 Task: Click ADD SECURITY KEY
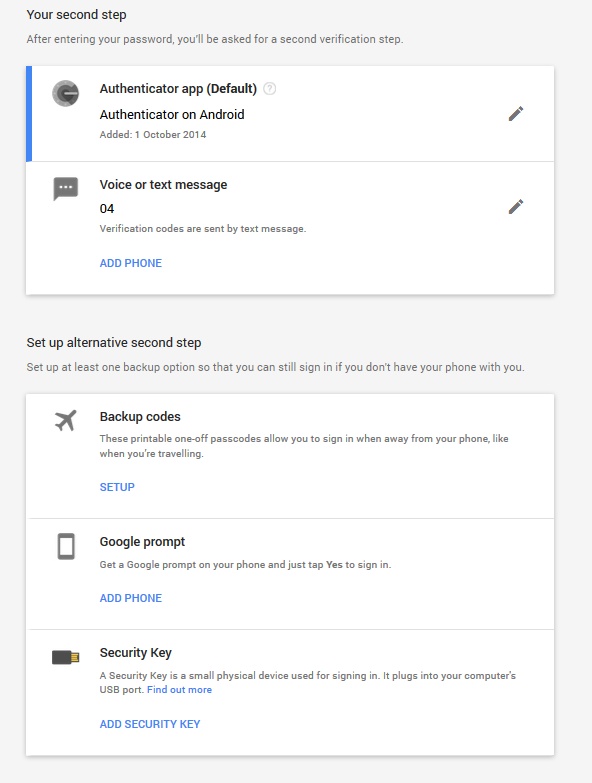[150, 724]
